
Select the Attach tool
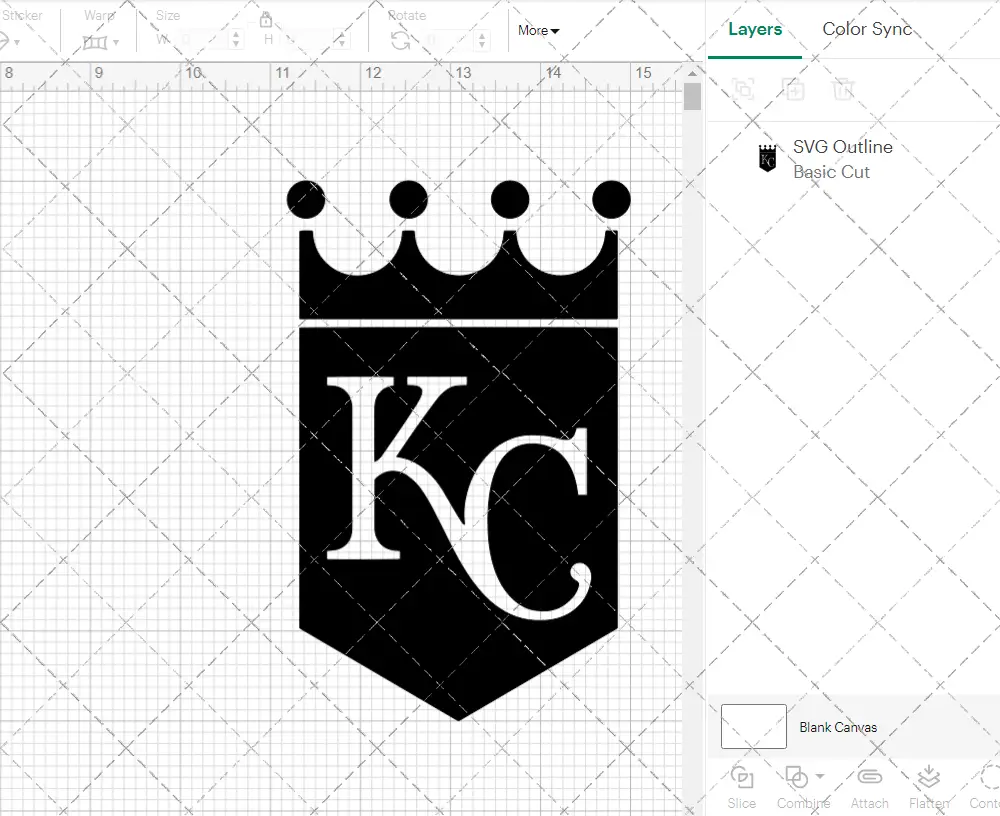pos(869,786)
